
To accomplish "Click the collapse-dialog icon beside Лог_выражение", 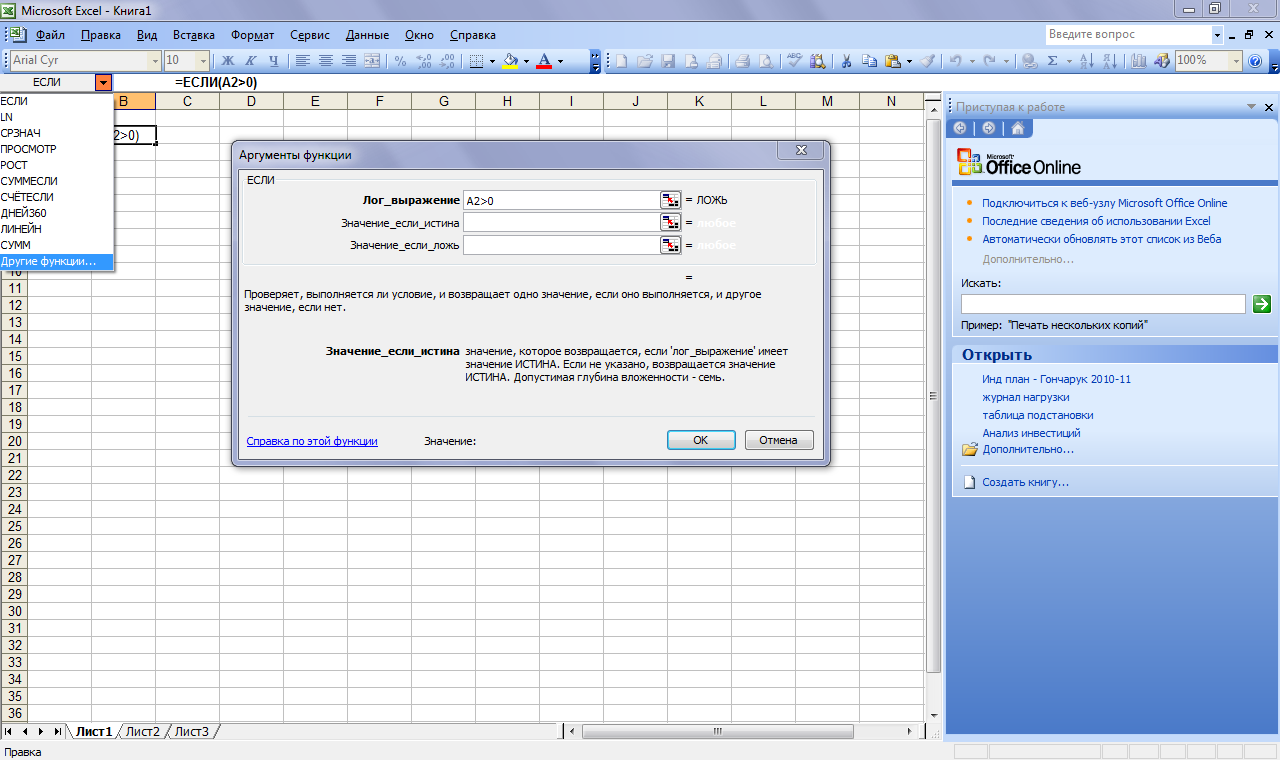I will [x=670, y=201].
